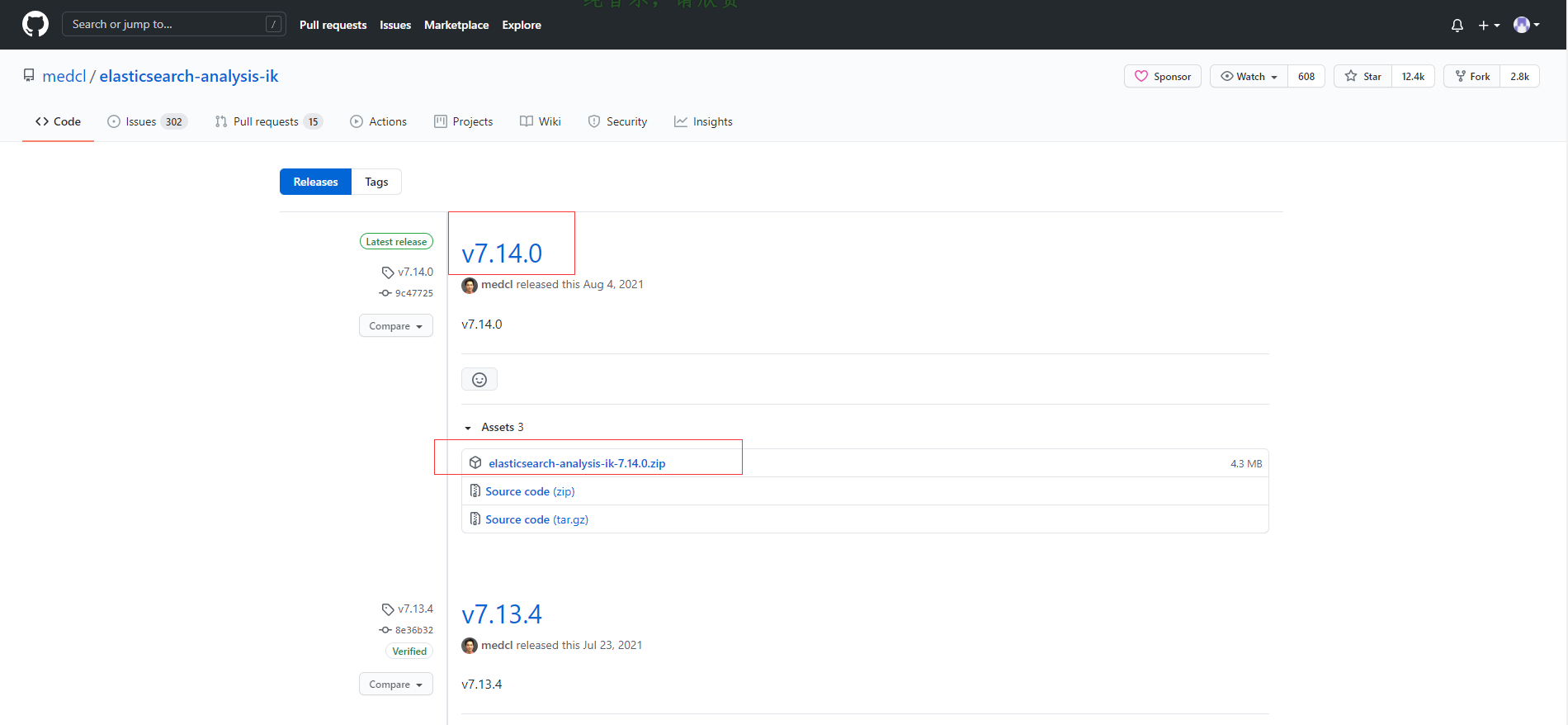Click the v7.13.4 tag link in sidebar

408,609
